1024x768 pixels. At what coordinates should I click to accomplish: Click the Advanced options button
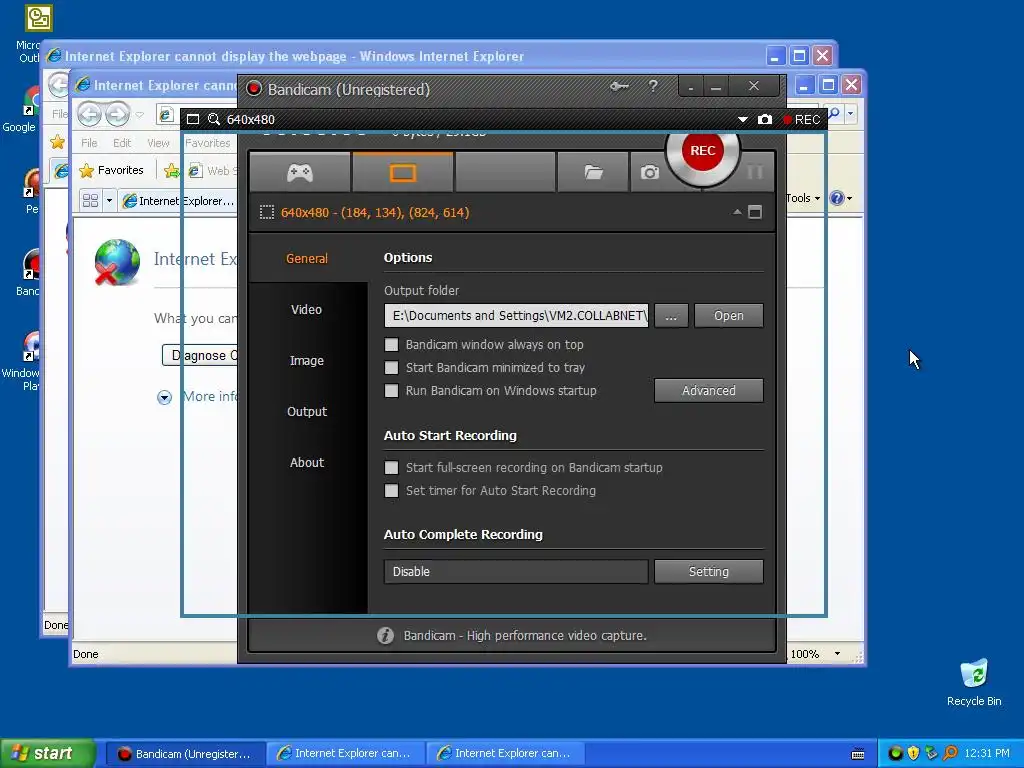coord(709,391)
